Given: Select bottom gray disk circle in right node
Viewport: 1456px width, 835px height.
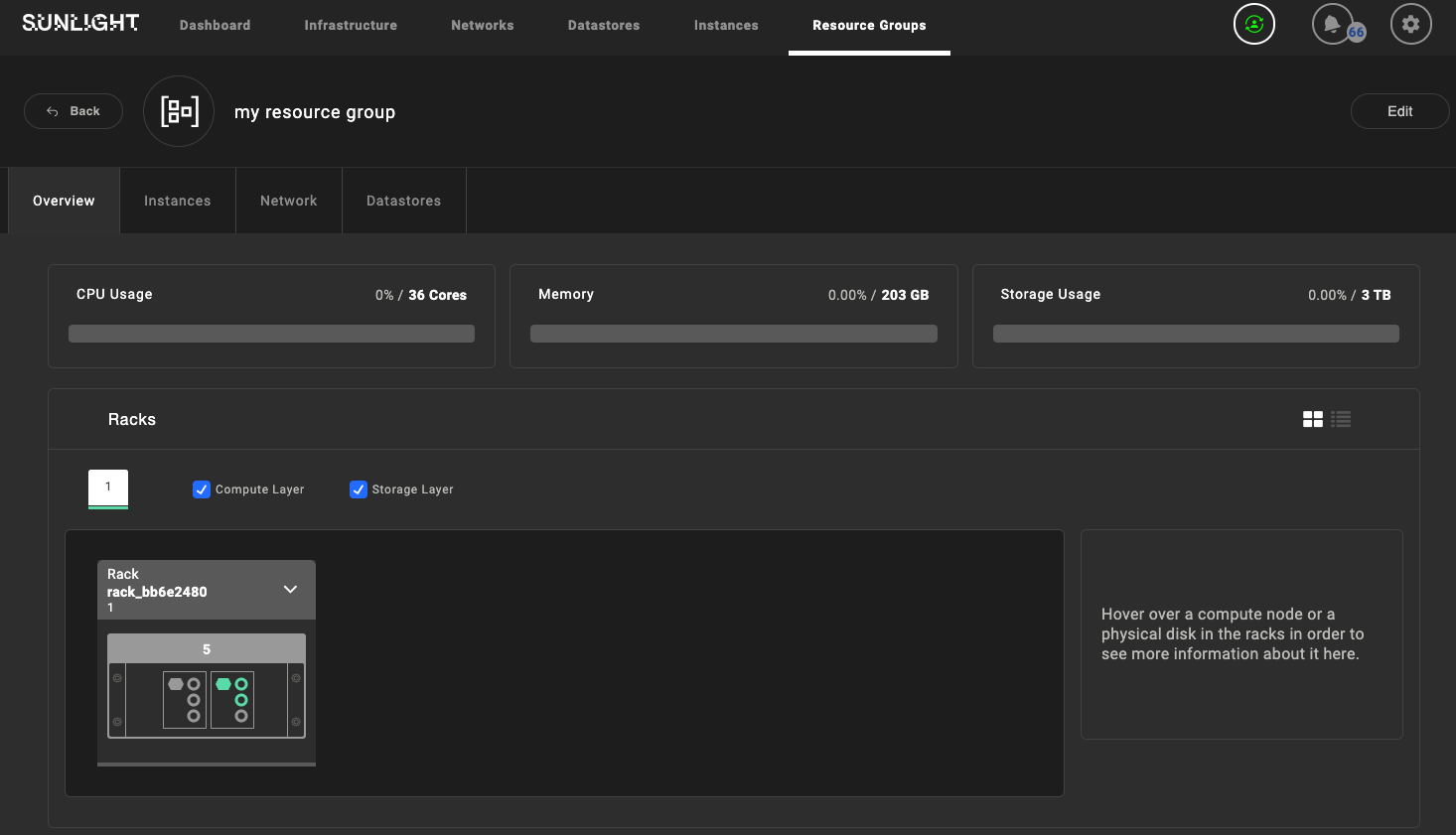Looking at the screenshot, I should pos(241,716).
